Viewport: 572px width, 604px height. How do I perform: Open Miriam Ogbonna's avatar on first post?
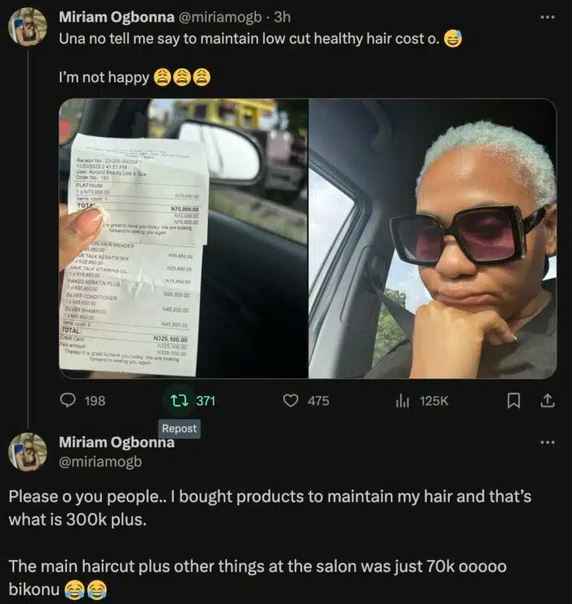tap(28, 27)
